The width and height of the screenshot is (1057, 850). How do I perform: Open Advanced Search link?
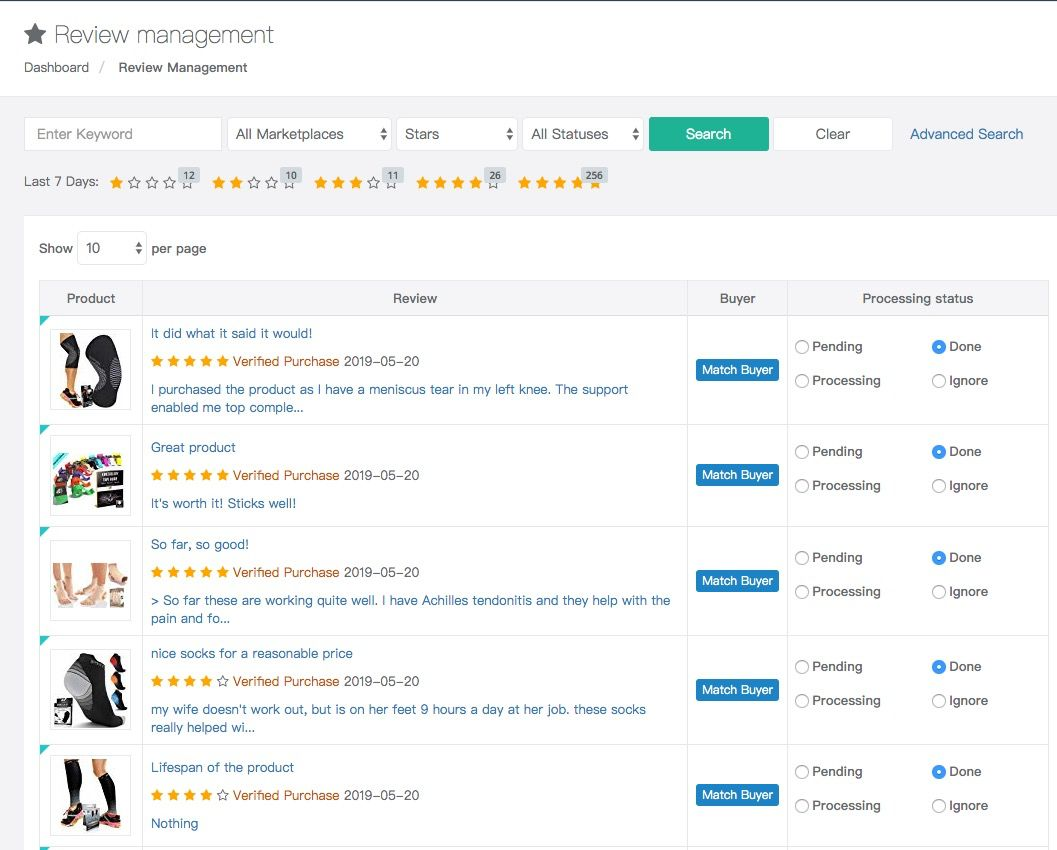pos(966,134)
